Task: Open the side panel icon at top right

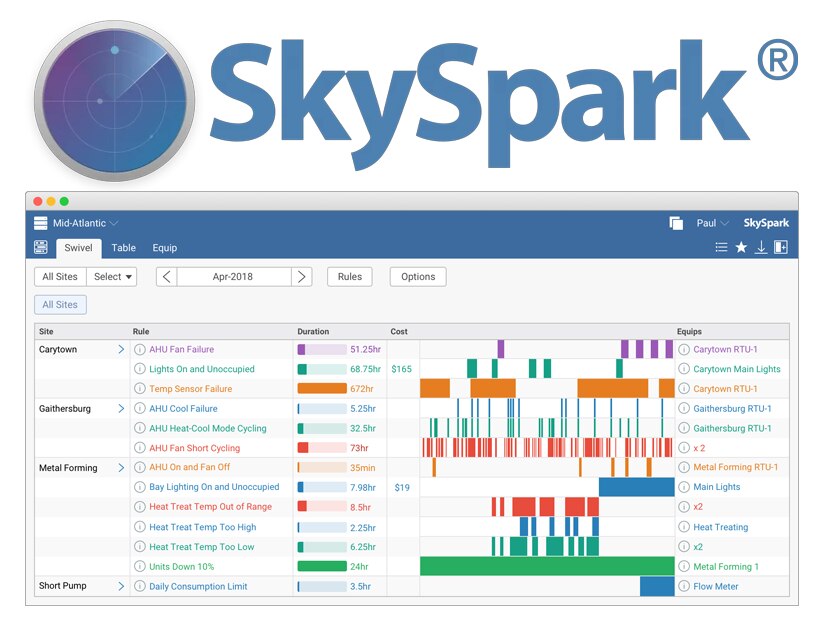Action: (781, 247)
